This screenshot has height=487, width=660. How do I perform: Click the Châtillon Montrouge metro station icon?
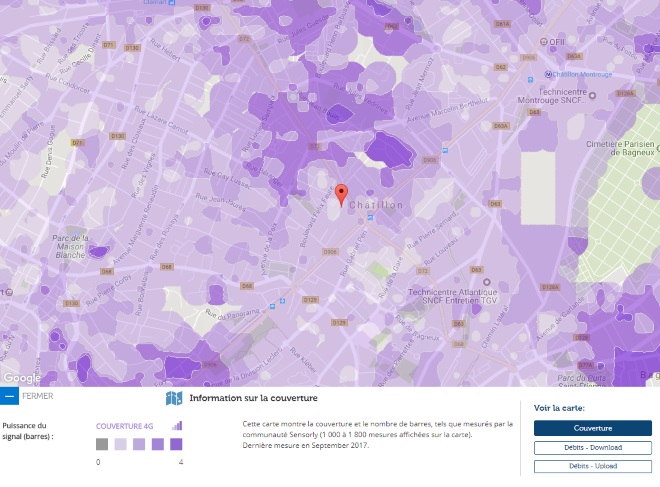(546, 74)
